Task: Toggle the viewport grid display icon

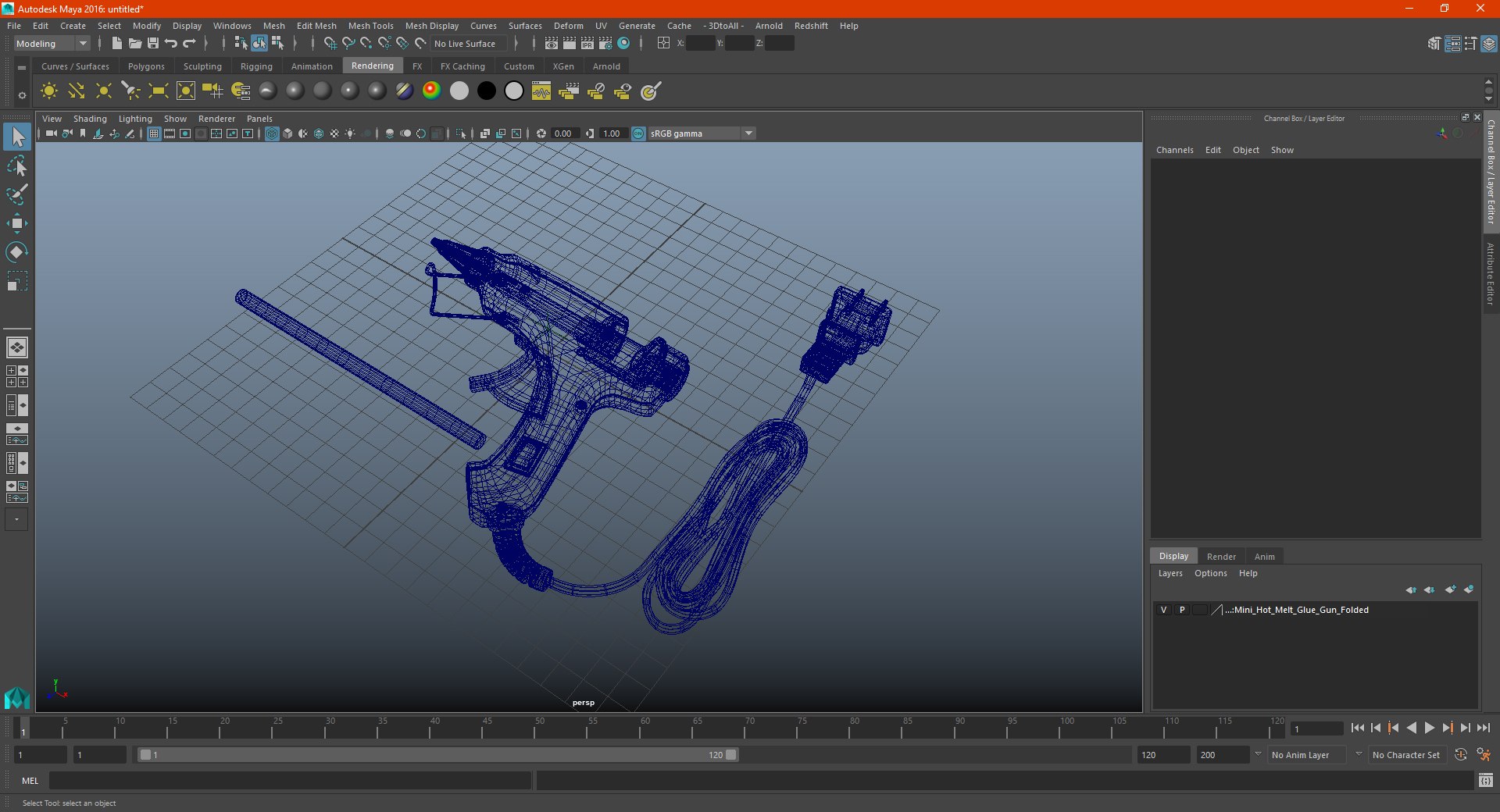Action: [154, 134]
